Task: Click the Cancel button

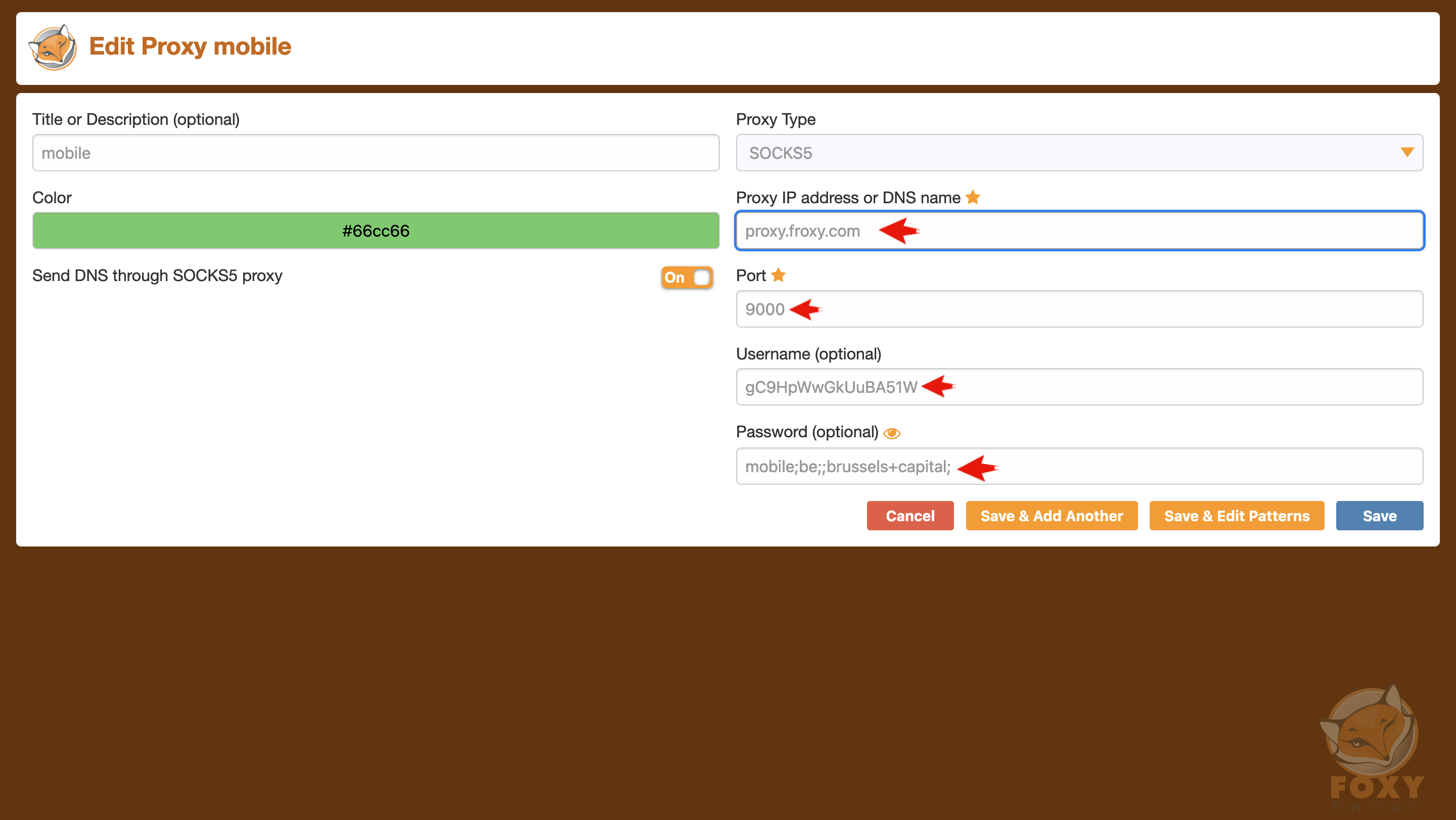Action: click(910, 516)
